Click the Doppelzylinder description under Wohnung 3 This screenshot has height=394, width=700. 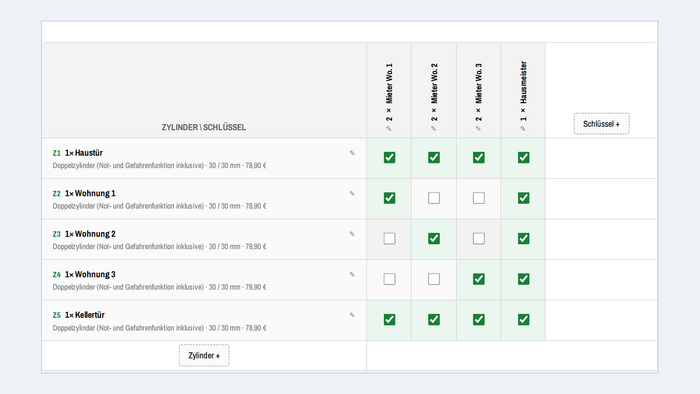[159, 287]
